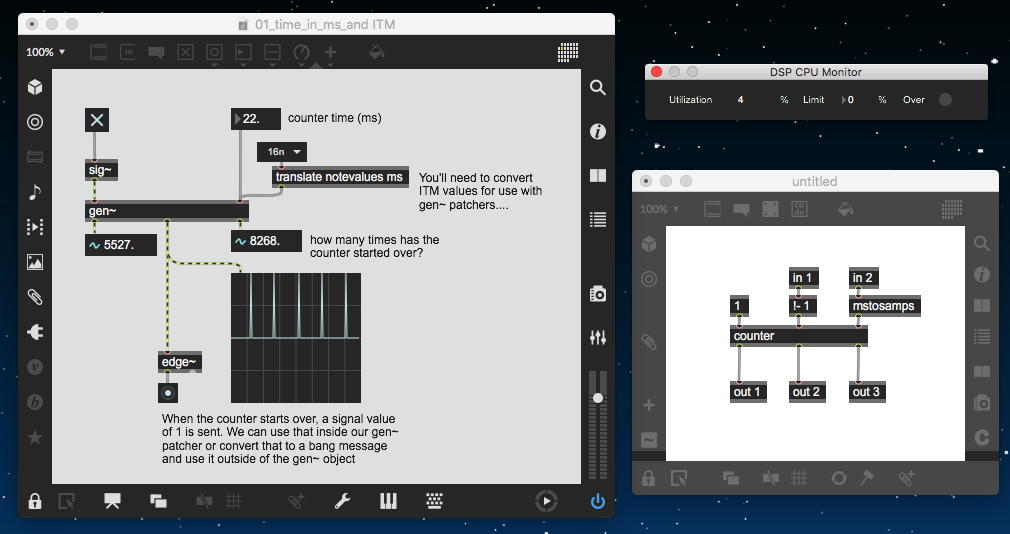This screenshot has height=534, width=1010.
Task: Select the mstosamps object in untitled patcher
Action: 884,306
